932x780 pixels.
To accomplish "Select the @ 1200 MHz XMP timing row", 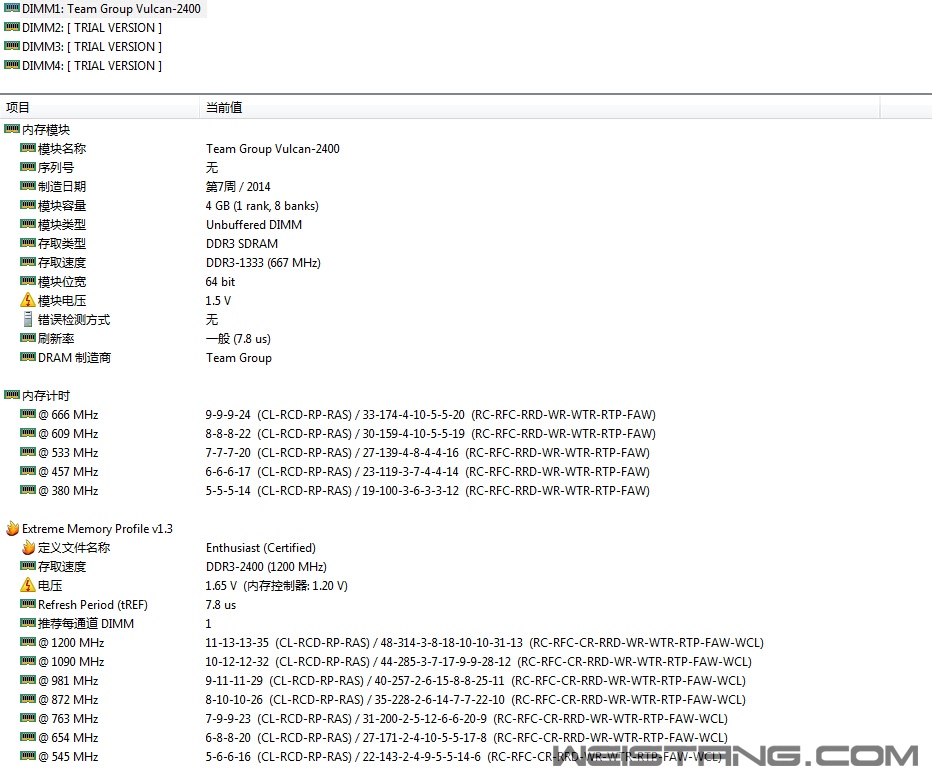I will pos(71,643).
